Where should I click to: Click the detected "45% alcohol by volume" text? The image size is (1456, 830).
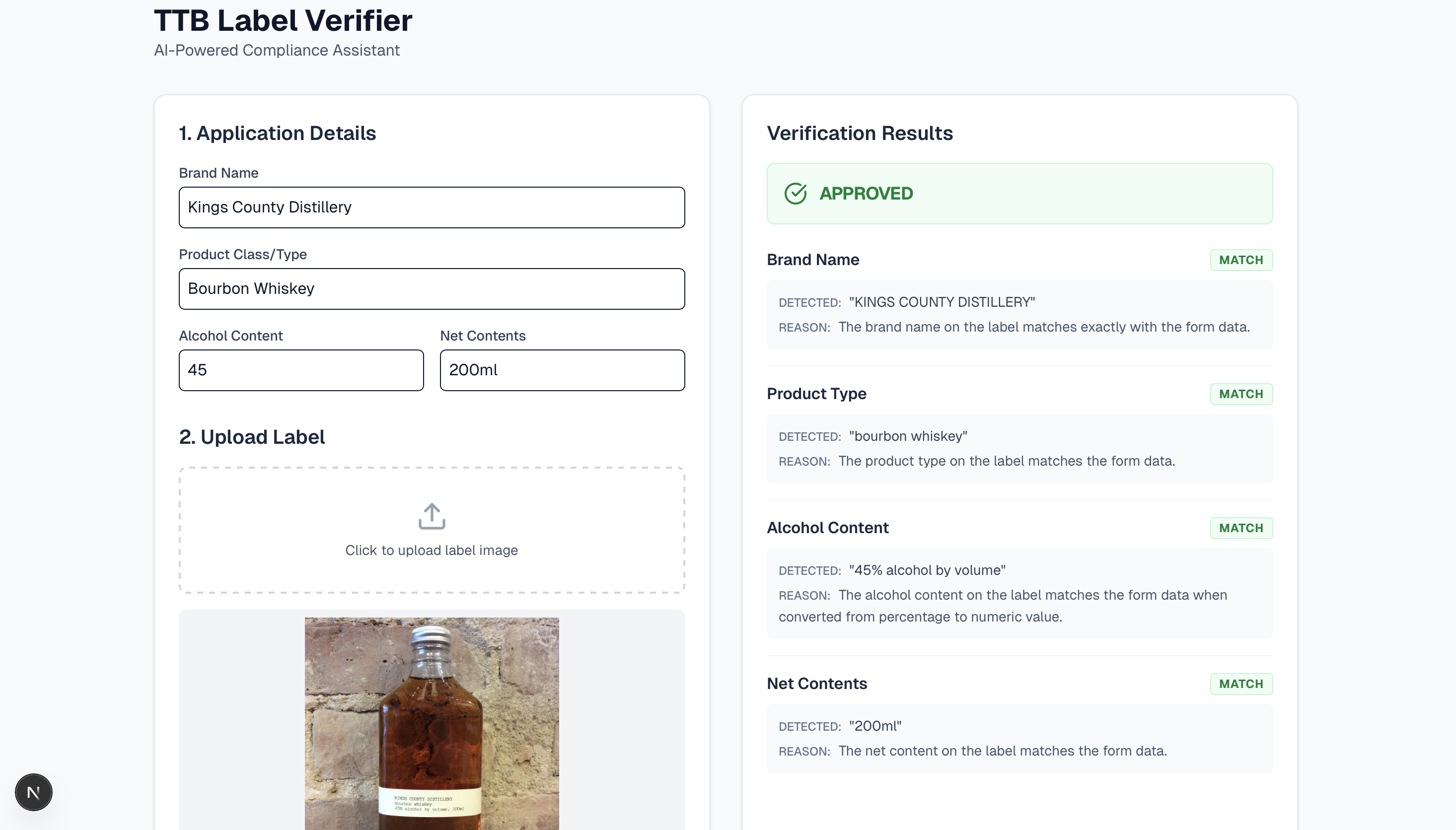(927, 570)
